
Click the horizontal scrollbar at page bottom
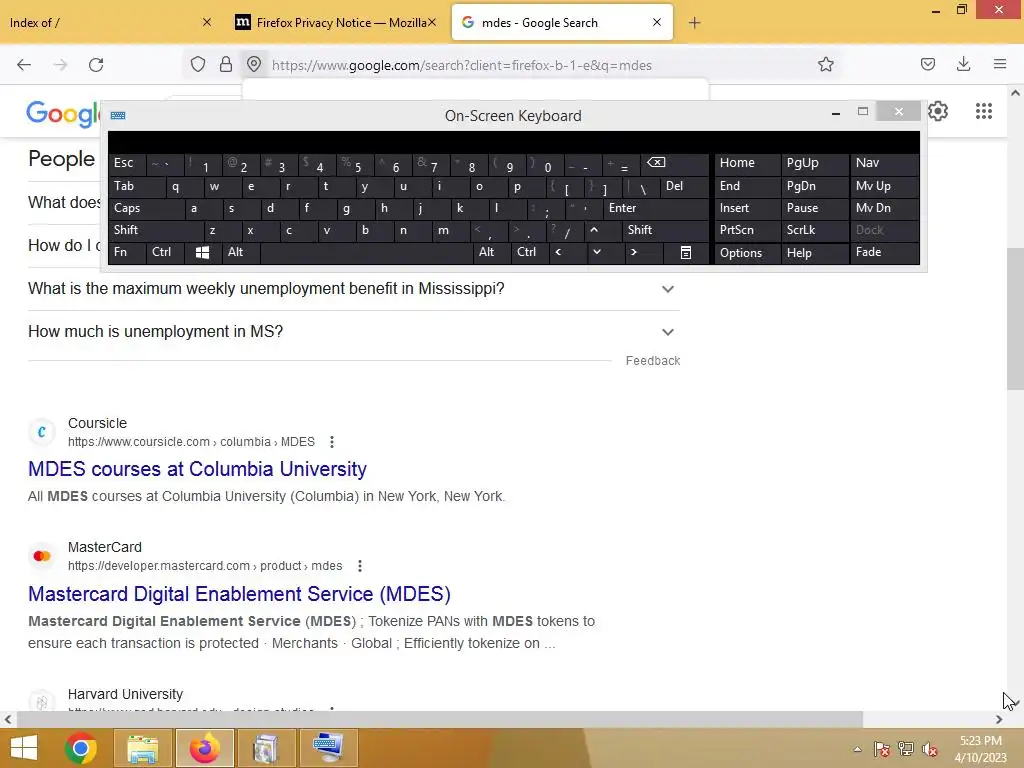[440, 720]
